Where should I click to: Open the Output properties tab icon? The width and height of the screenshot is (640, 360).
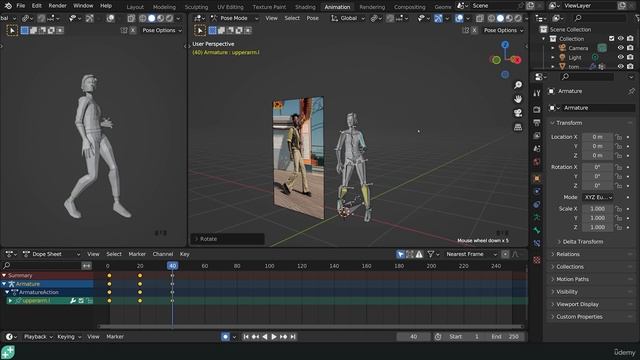pos(537,122)
